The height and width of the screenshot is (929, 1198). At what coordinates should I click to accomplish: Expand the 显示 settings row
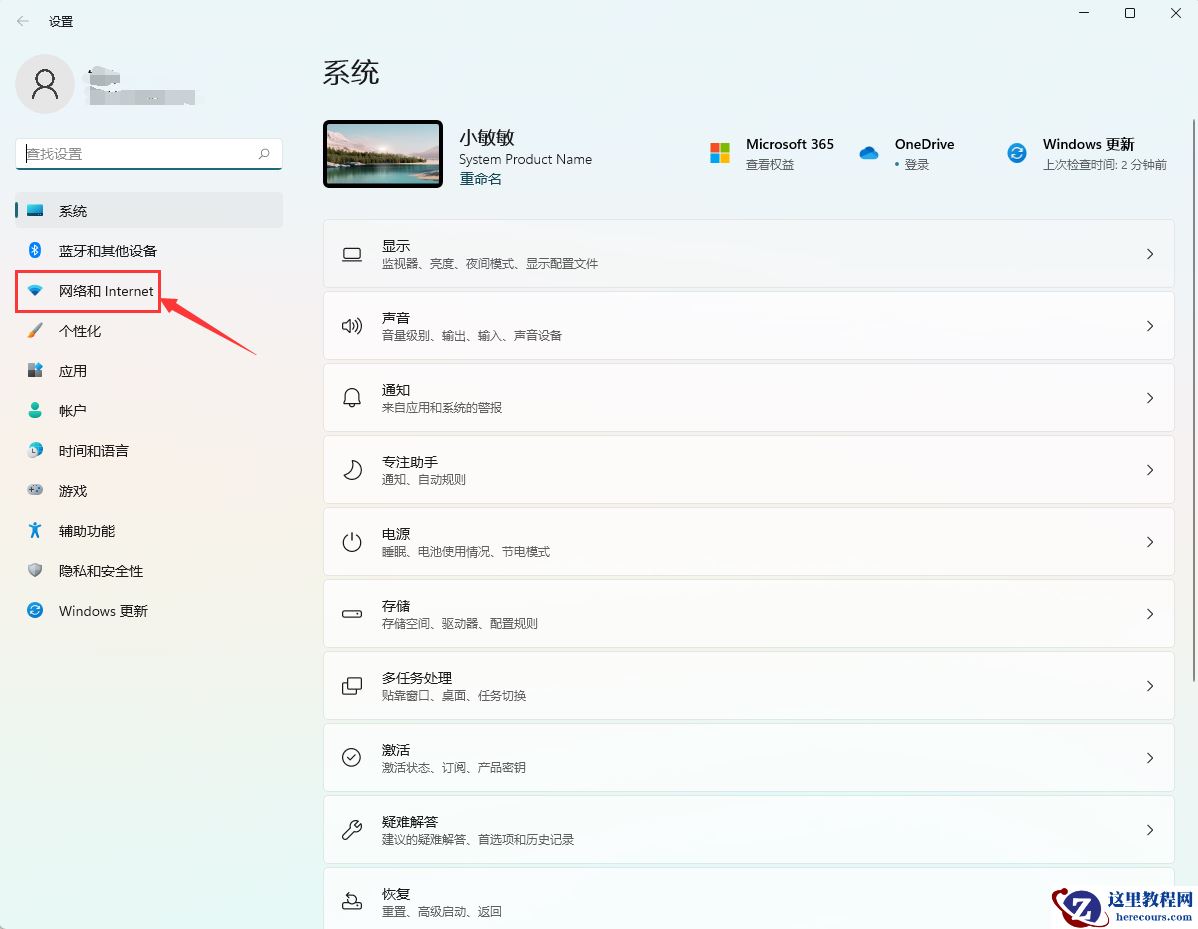748,254
